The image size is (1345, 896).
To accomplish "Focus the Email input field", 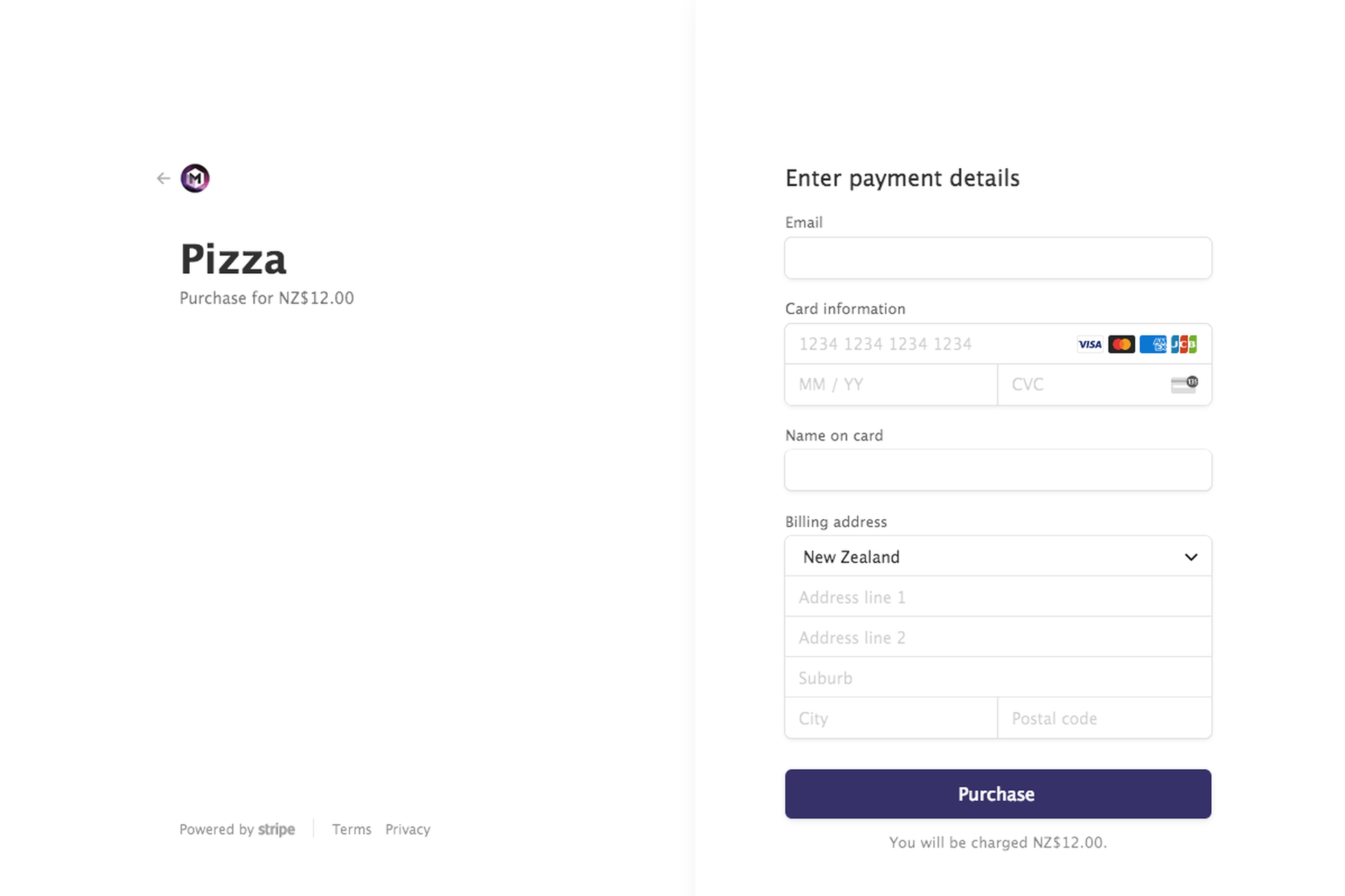I will pos(998,258).
